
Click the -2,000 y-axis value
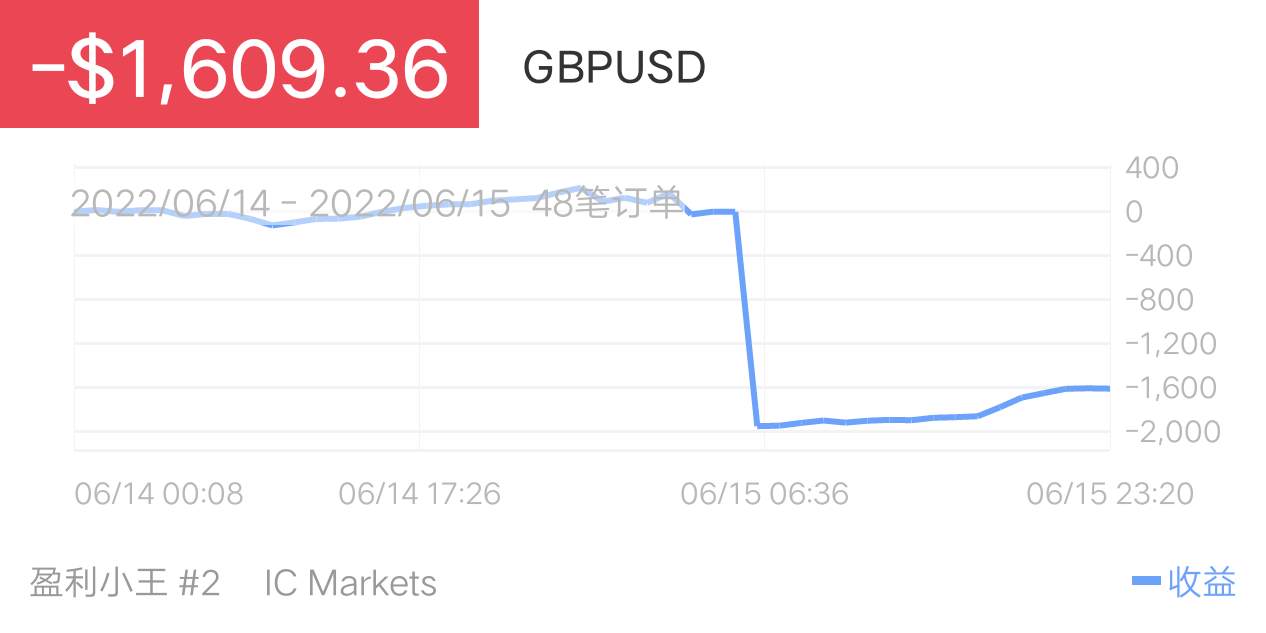tap(1173, 432)
